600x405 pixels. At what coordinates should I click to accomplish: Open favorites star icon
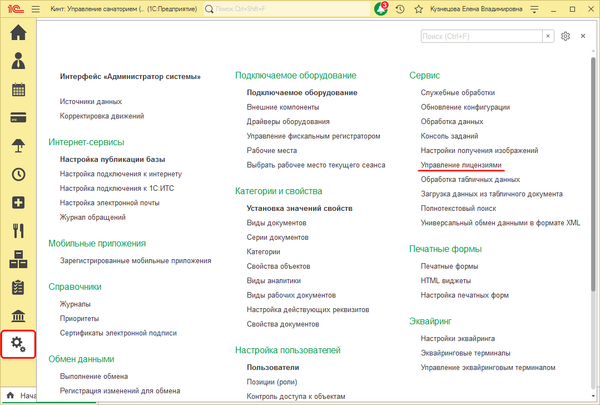click(419, 9)
